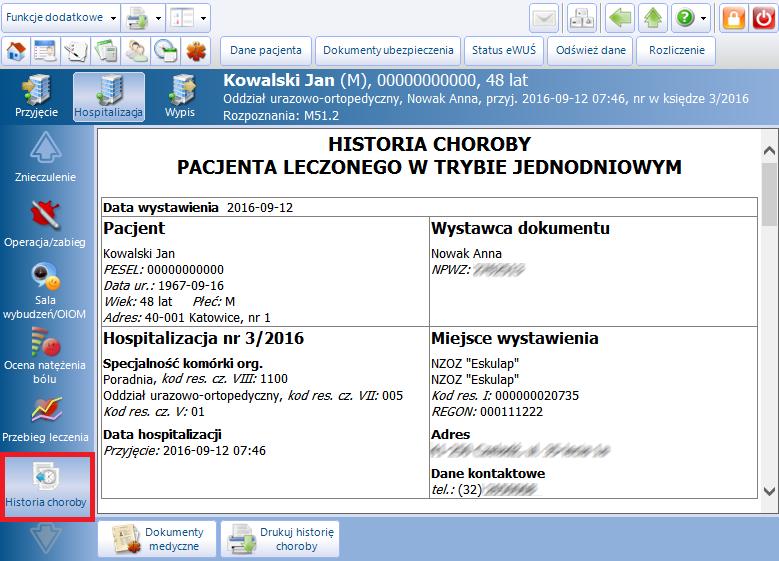Click patient name Kowalski Jan in header
The image size is (779, 561).
click(x=279, y=80)
